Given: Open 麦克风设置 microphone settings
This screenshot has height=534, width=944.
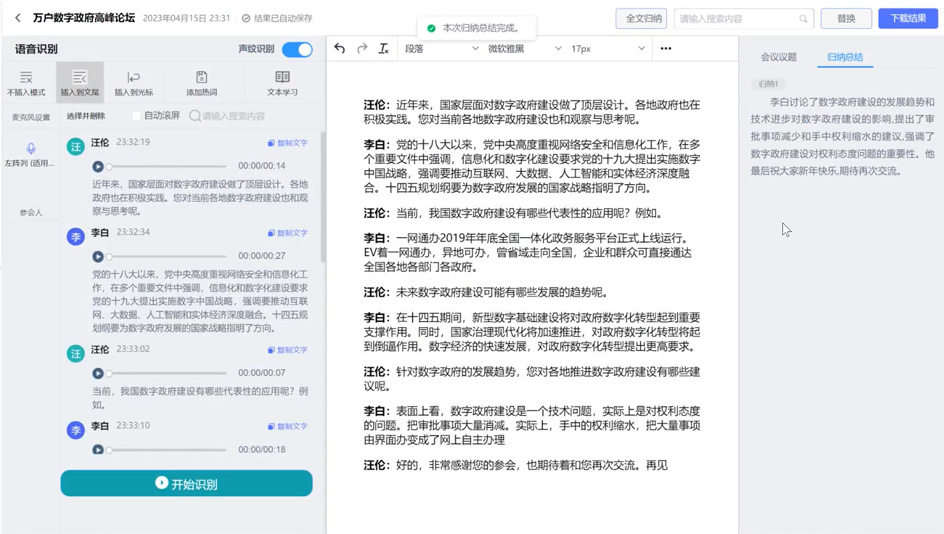Looking at the screenshot, I should (31, 117).
